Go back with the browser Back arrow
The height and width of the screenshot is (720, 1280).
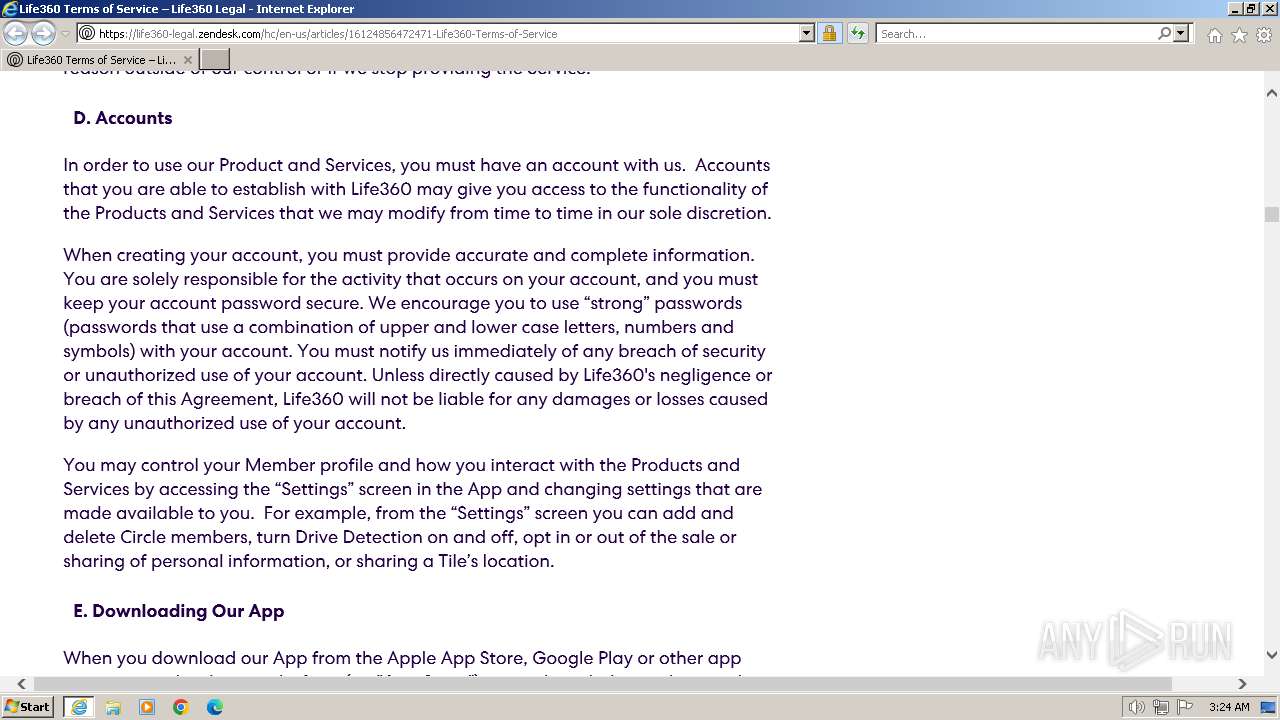click(x=15, y=33)
